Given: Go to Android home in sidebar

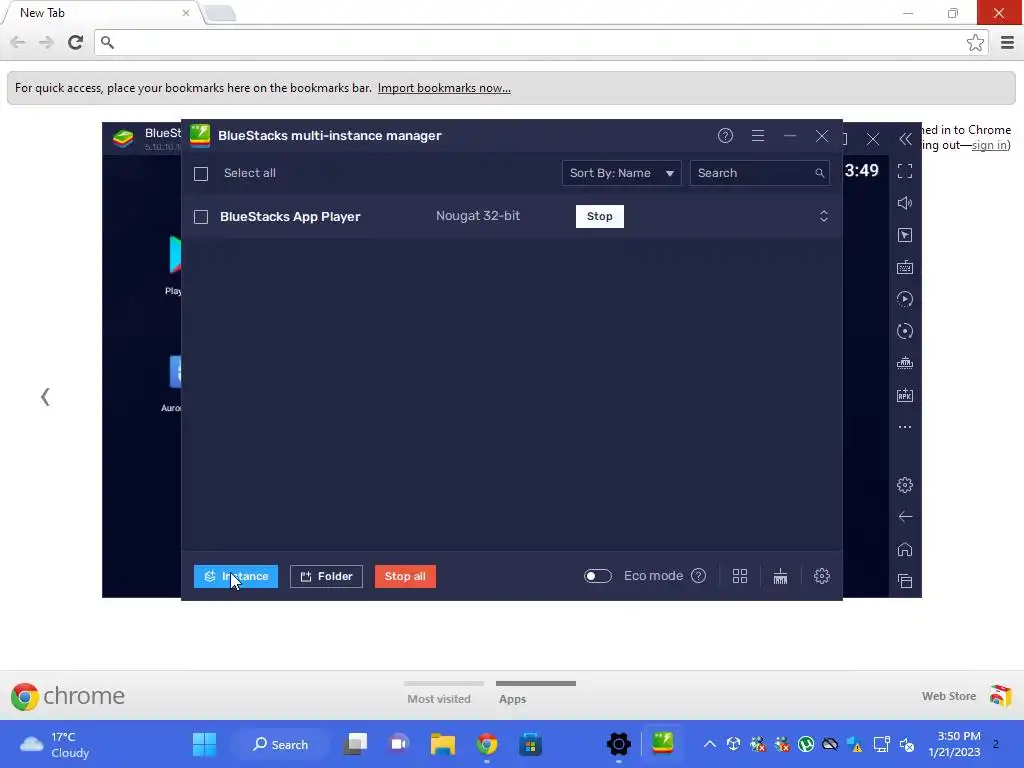Looking at the screenshot, I should (905, 549).
